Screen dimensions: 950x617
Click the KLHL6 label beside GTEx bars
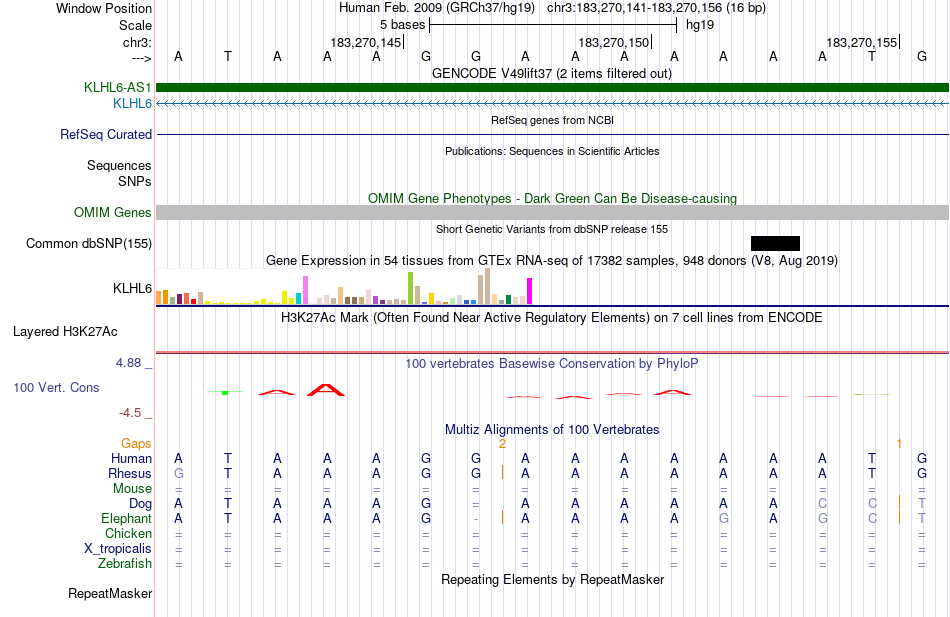(x=132, y=288)
